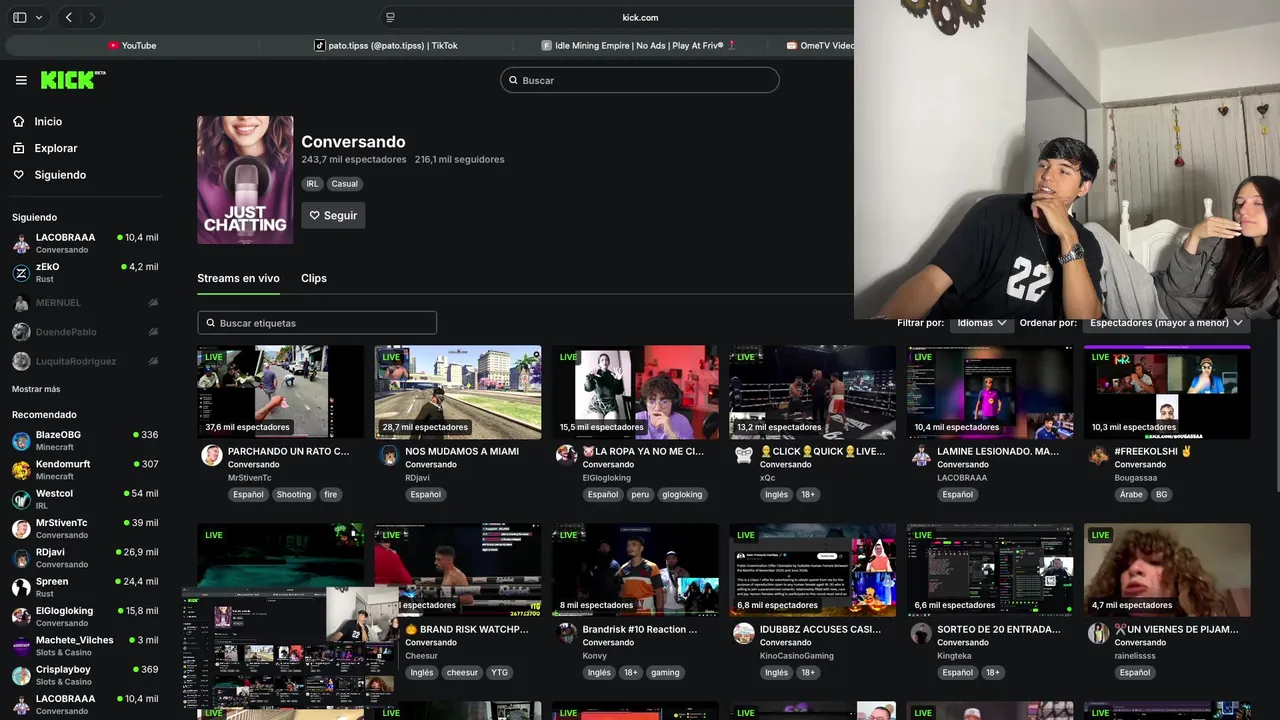Open the first LACOBRAAA channel under Siguiendo

point(85,243)
